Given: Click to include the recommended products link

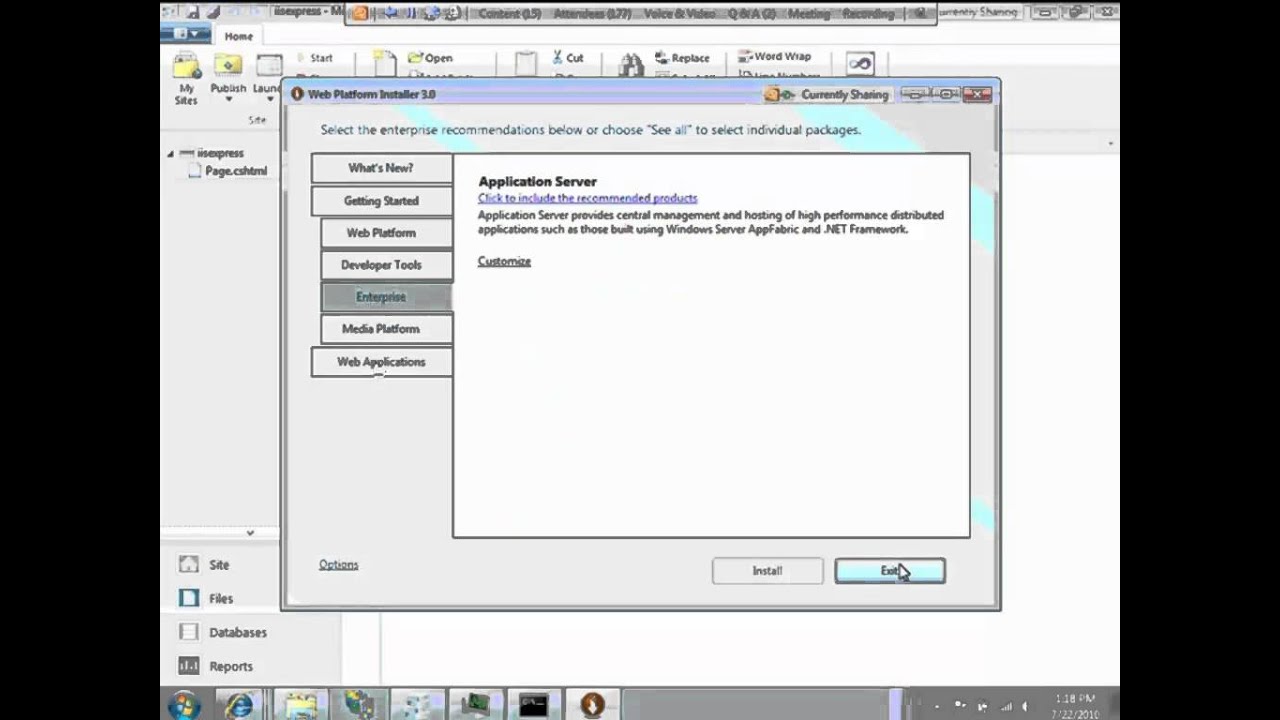Looking at the screenshot, I should 587,198.
